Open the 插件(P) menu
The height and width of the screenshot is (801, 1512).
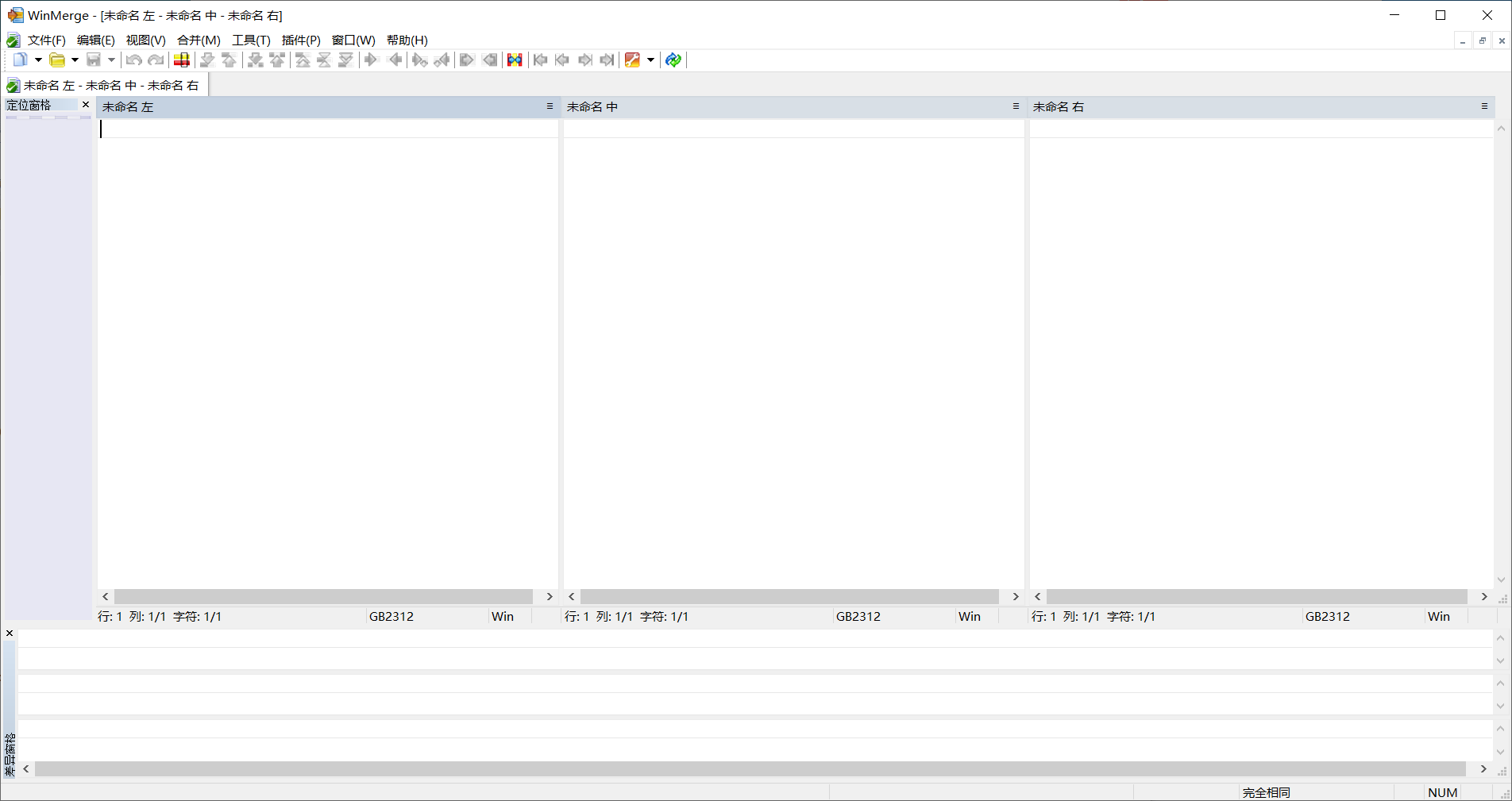(301, 40)
